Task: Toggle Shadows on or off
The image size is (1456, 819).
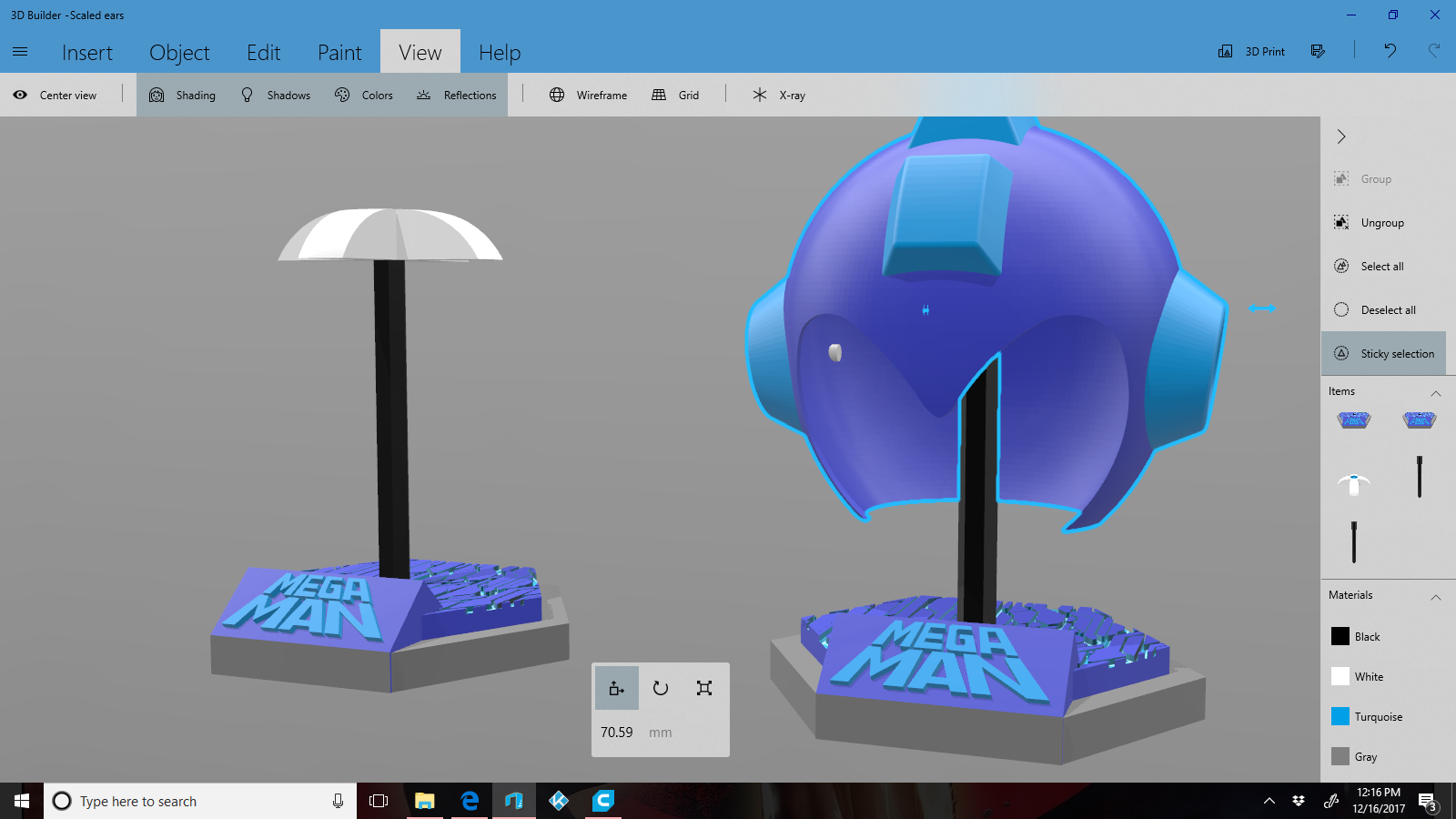Action: [276, 95]
